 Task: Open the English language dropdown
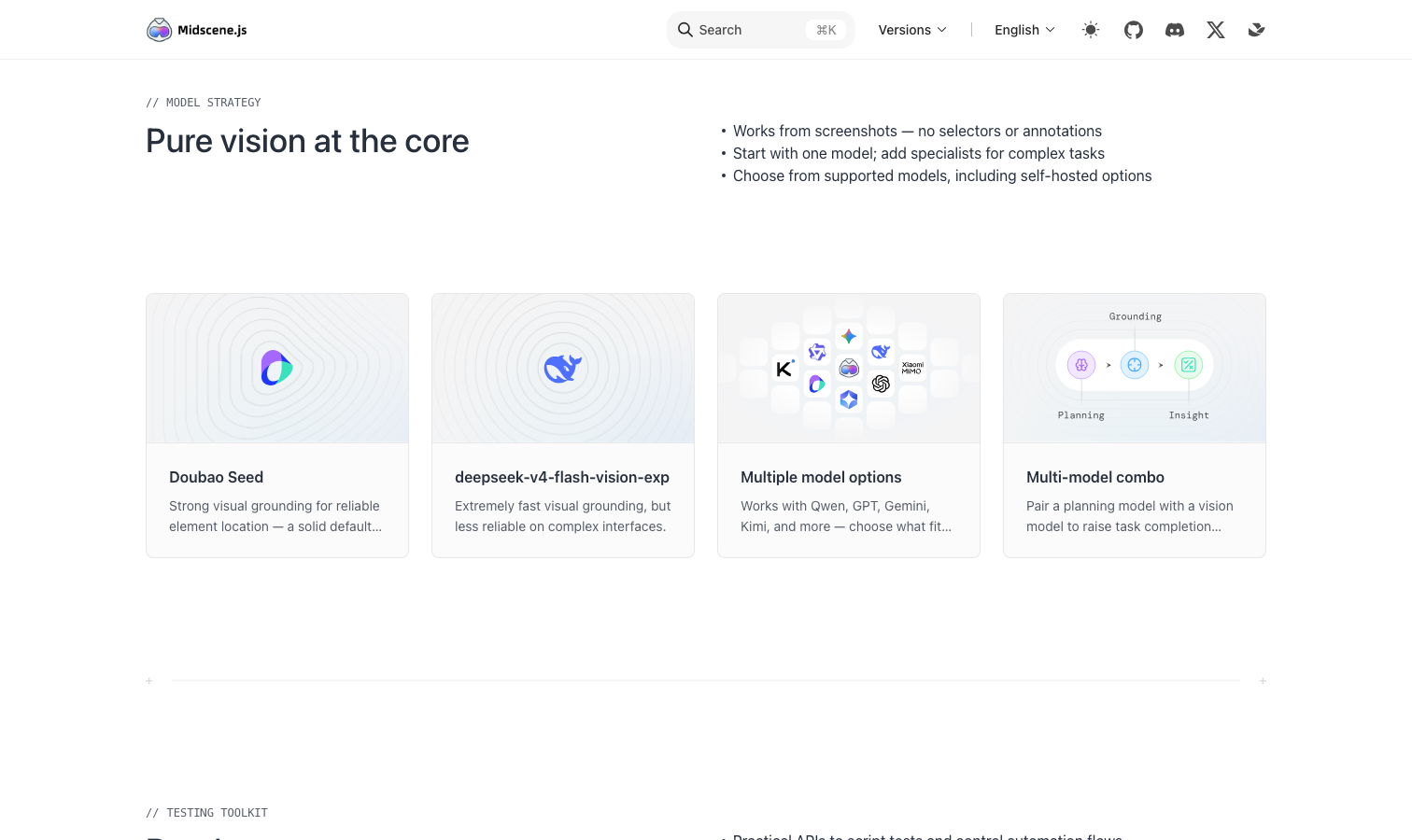[x=1024, y=30]
